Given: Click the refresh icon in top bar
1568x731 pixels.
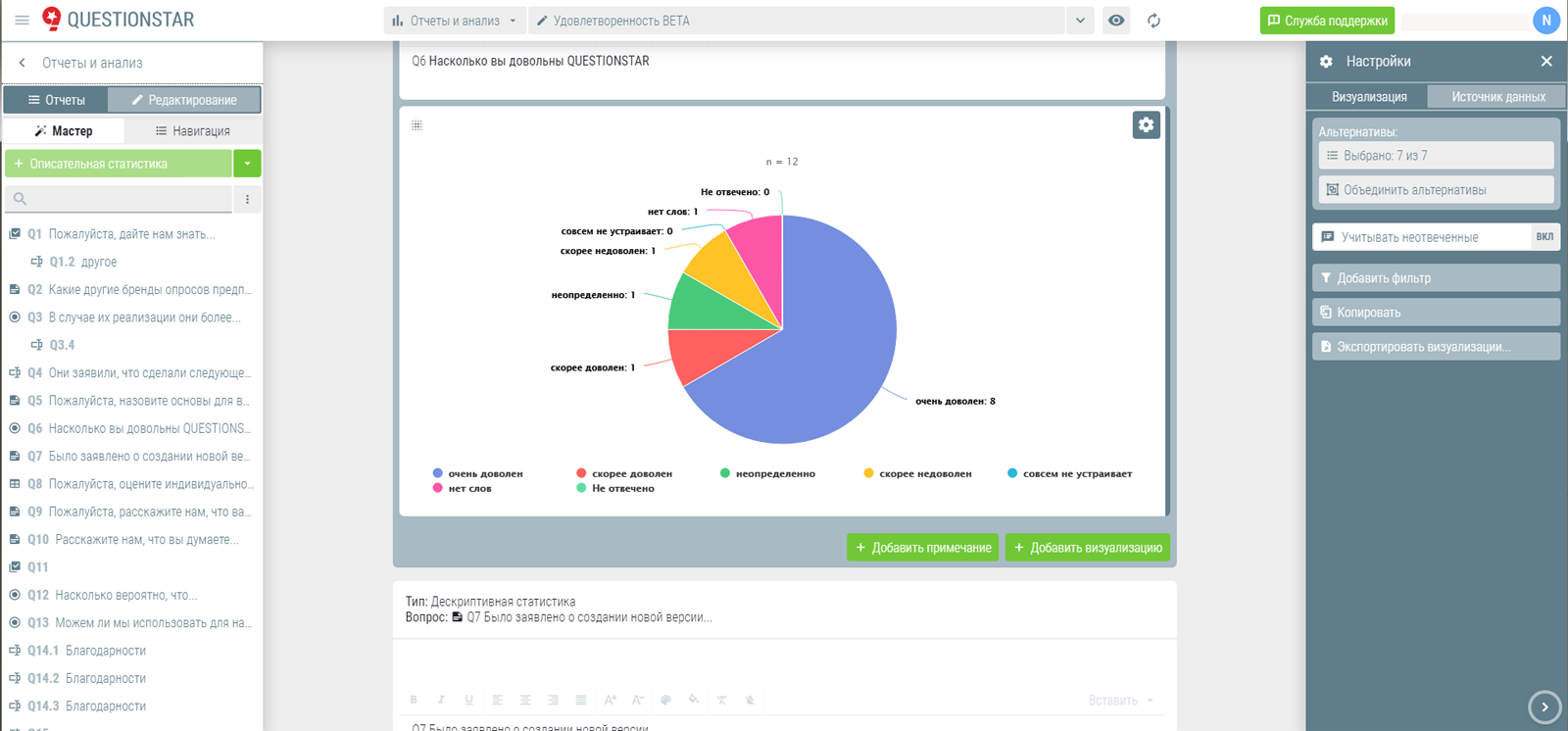Looking at the screenshot, I should [1154, 21].
